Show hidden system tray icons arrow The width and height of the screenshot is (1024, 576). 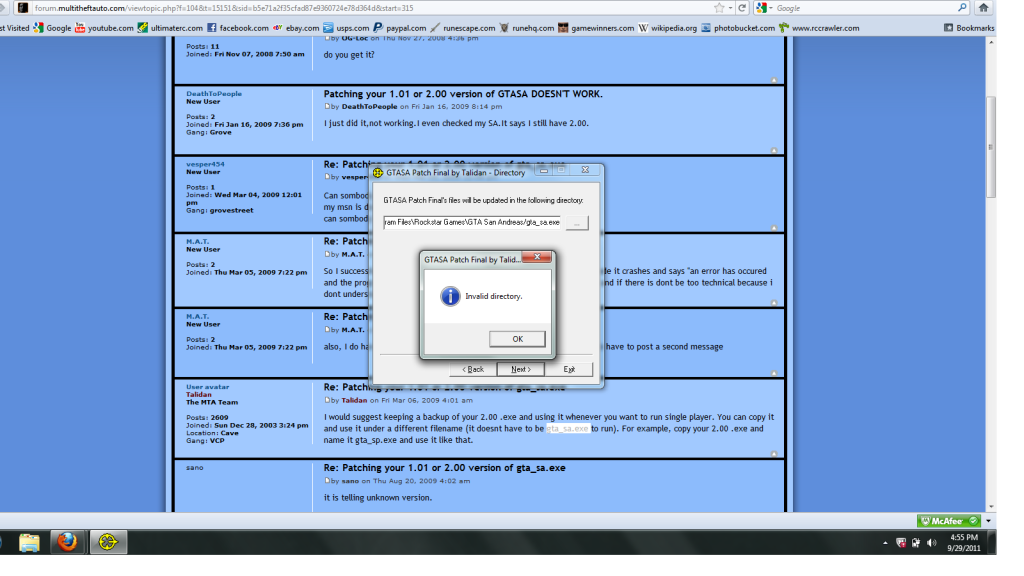pos(885,543)
